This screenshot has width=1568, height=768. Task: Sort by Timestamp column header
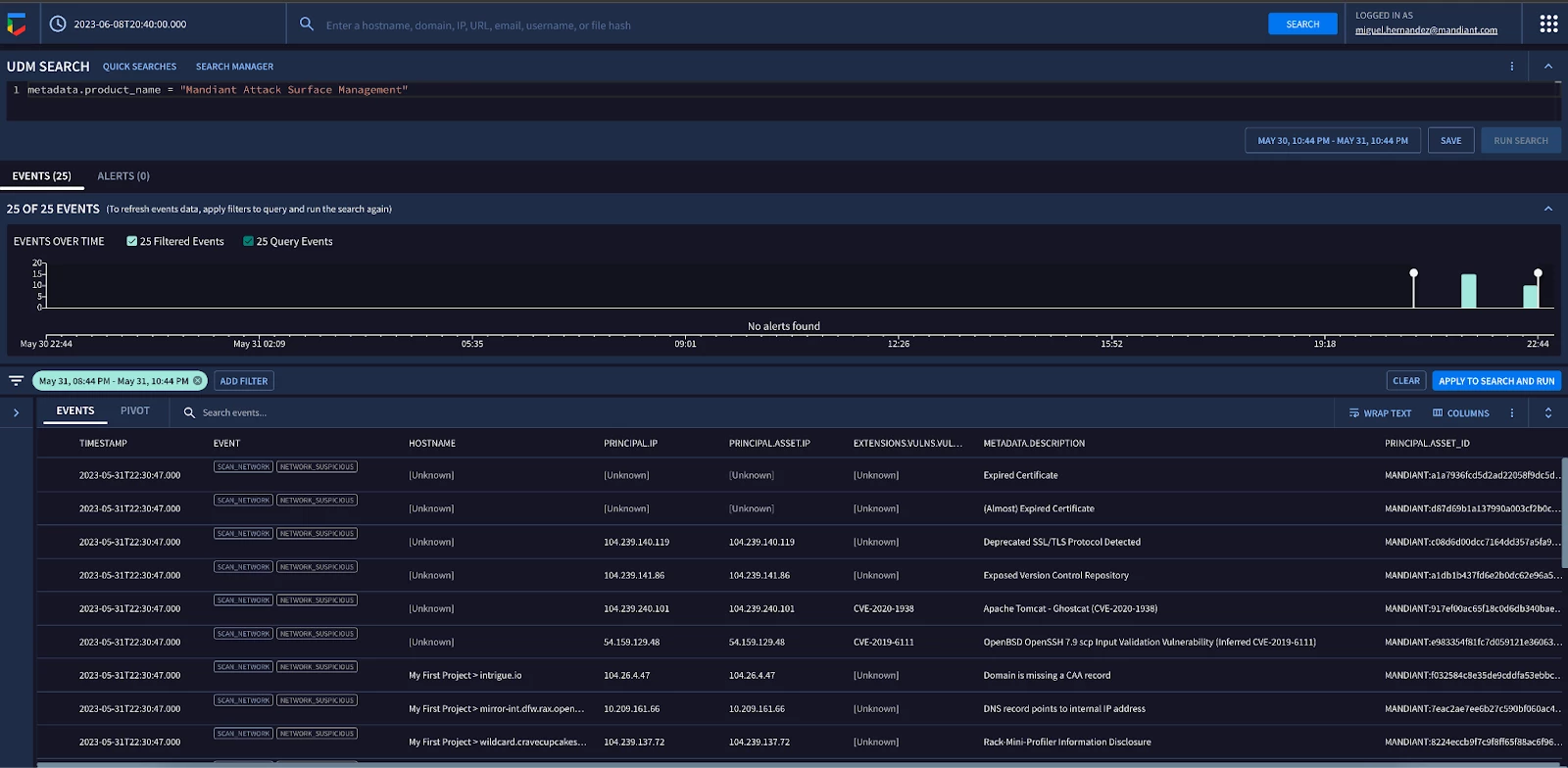click(x=103, y=444)
